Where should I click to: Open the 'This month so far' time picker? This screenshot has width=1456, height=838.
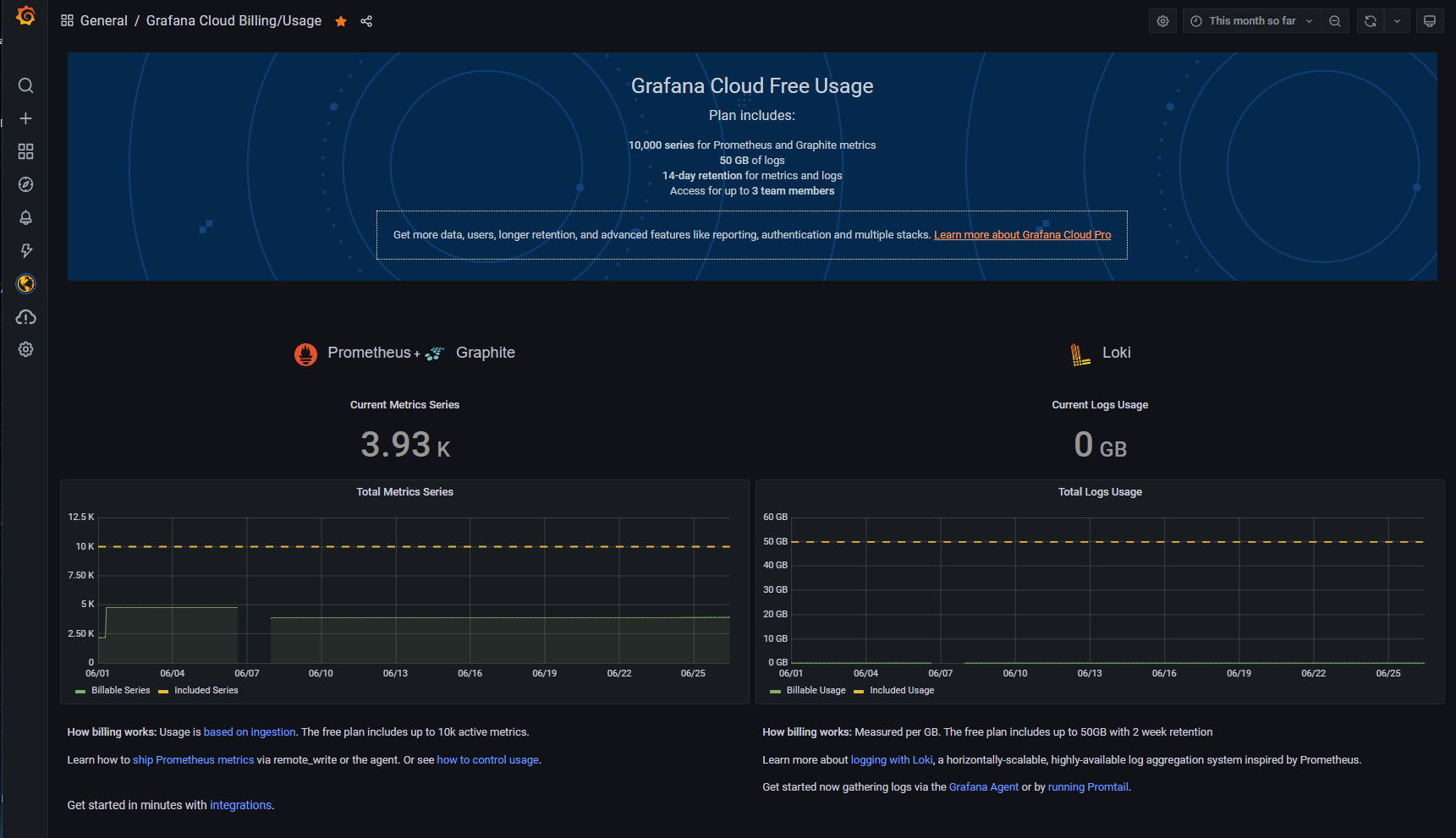1252,21
